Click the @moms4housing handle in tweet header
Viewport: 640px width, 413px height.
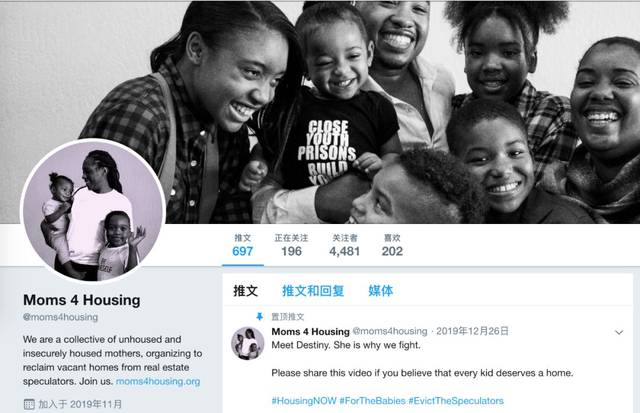click(x=390, y=331)
